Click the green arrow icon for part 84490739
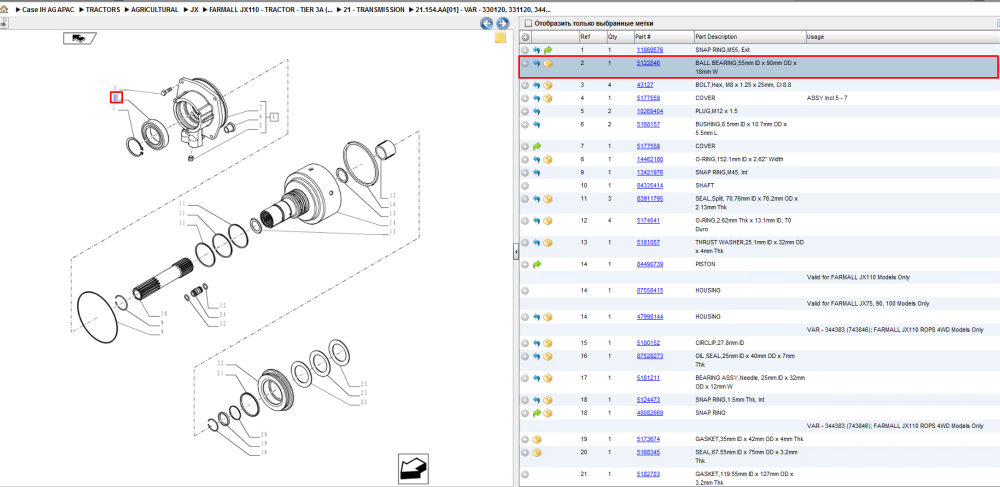The height and width of the screenshot is (487, 1000). coord(537,264)
